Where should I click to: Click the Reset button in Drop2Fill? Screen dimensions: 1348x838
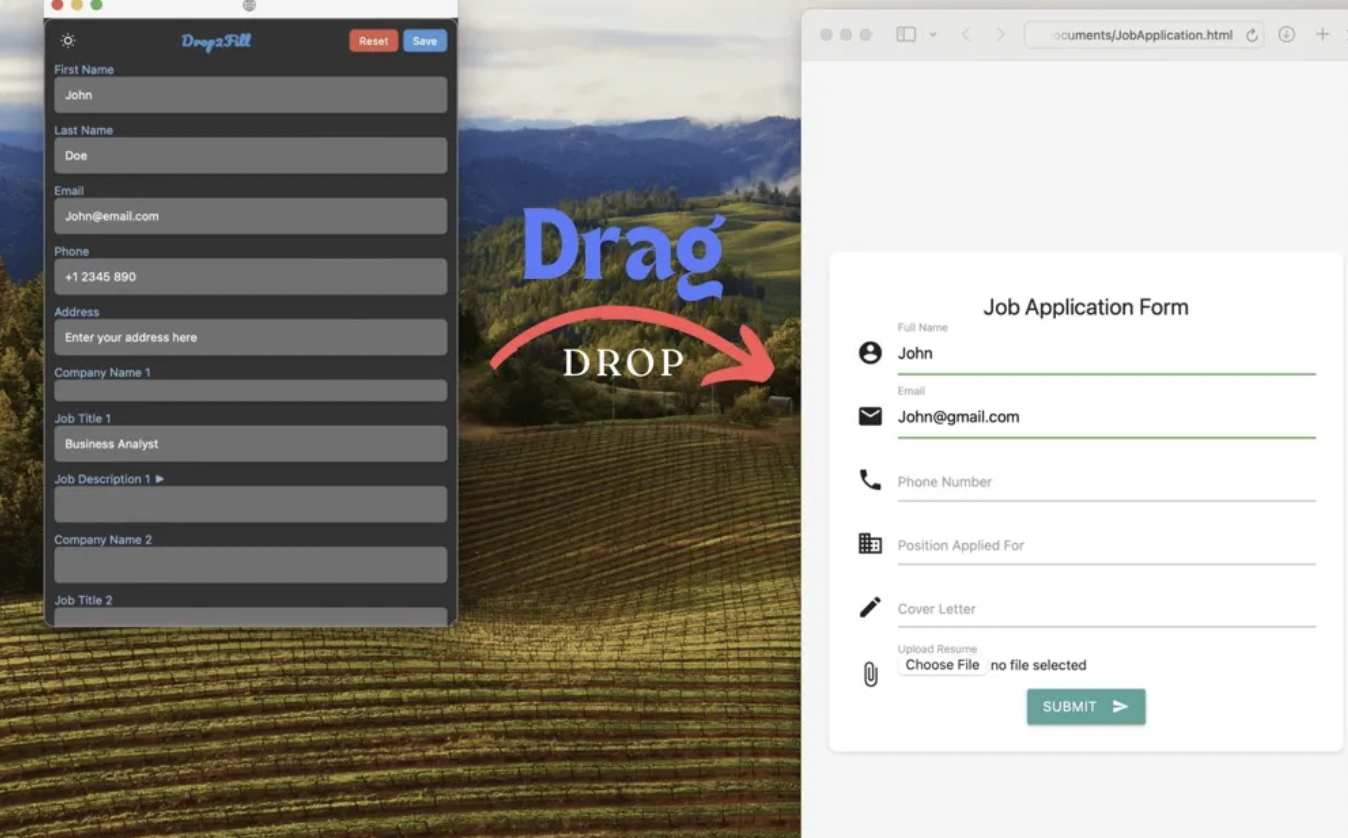(x=373, y=41)
